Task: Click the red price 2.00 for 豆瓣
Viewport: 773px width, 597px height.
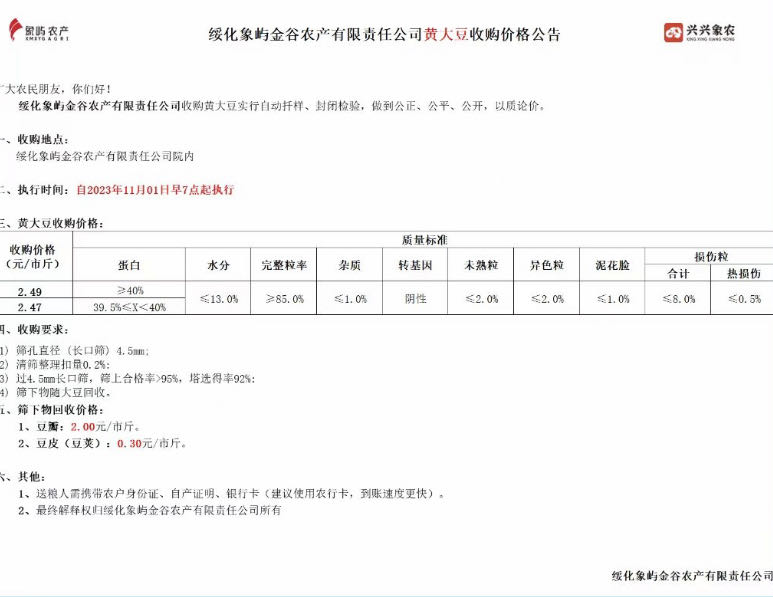Action: point(82,426)
